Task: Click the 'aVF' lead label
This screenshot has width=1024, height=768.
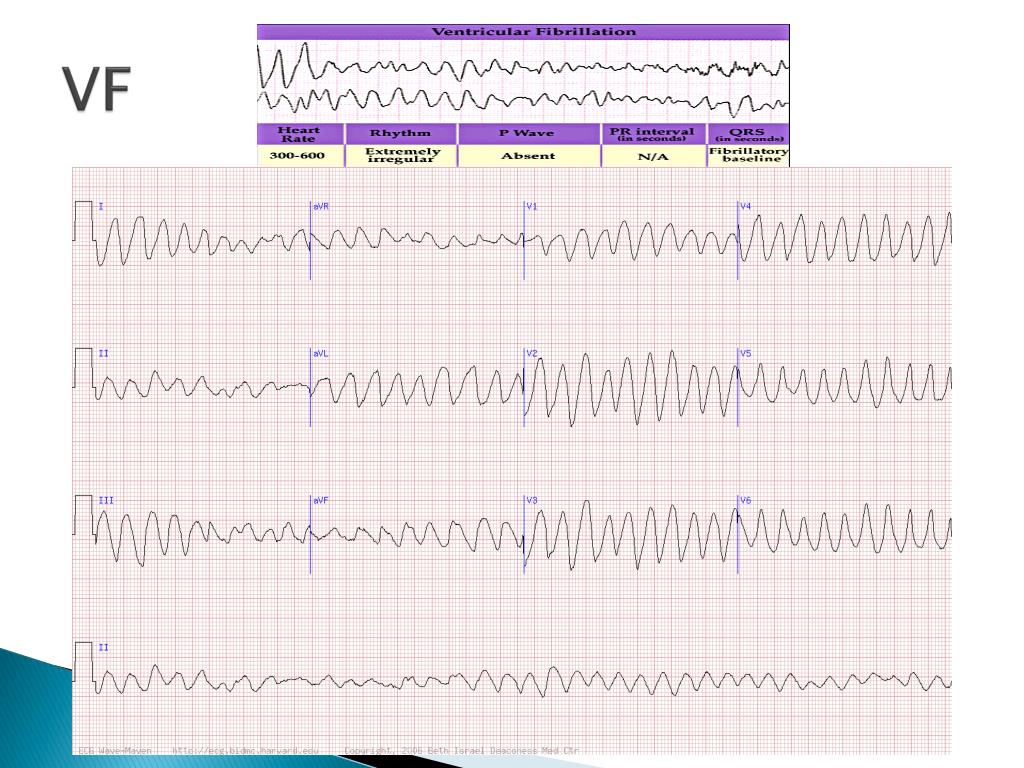Action: pos(321,500)
